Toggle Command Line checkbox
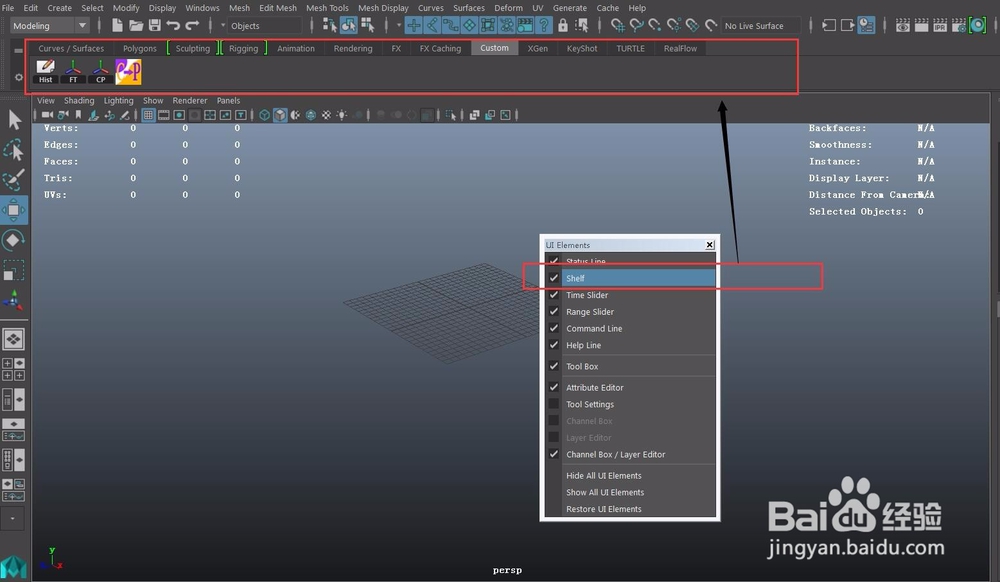 (554, 328)
